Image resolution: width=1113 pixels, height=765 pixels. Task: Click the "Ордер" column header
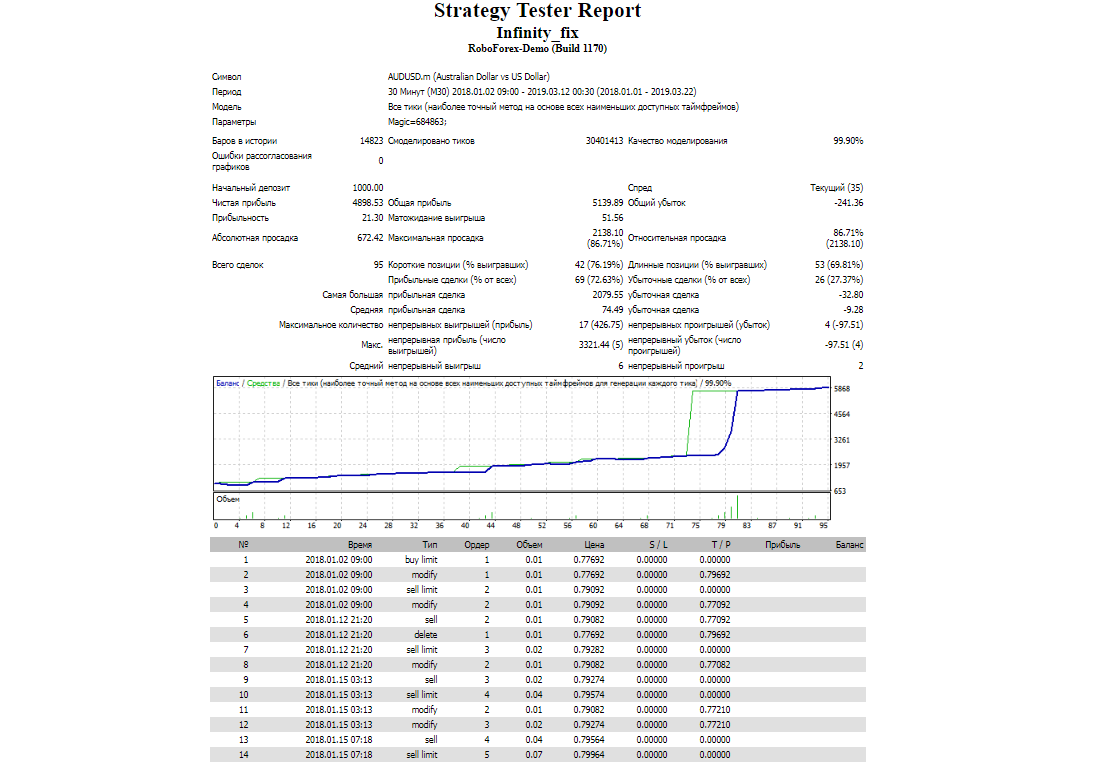(476, 545)
